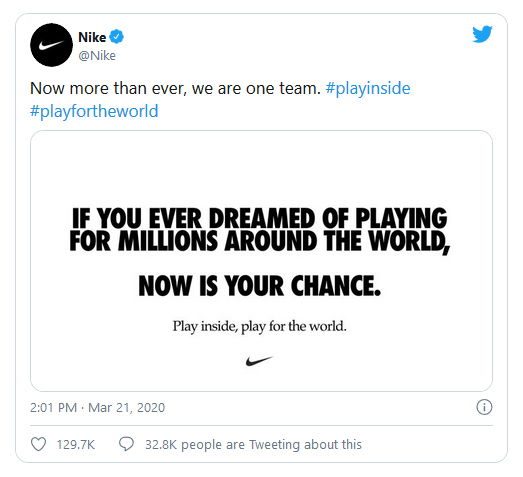The image size is (523, 477).
Task: Click the 129.7K likes count
Action: click(76, 445)
